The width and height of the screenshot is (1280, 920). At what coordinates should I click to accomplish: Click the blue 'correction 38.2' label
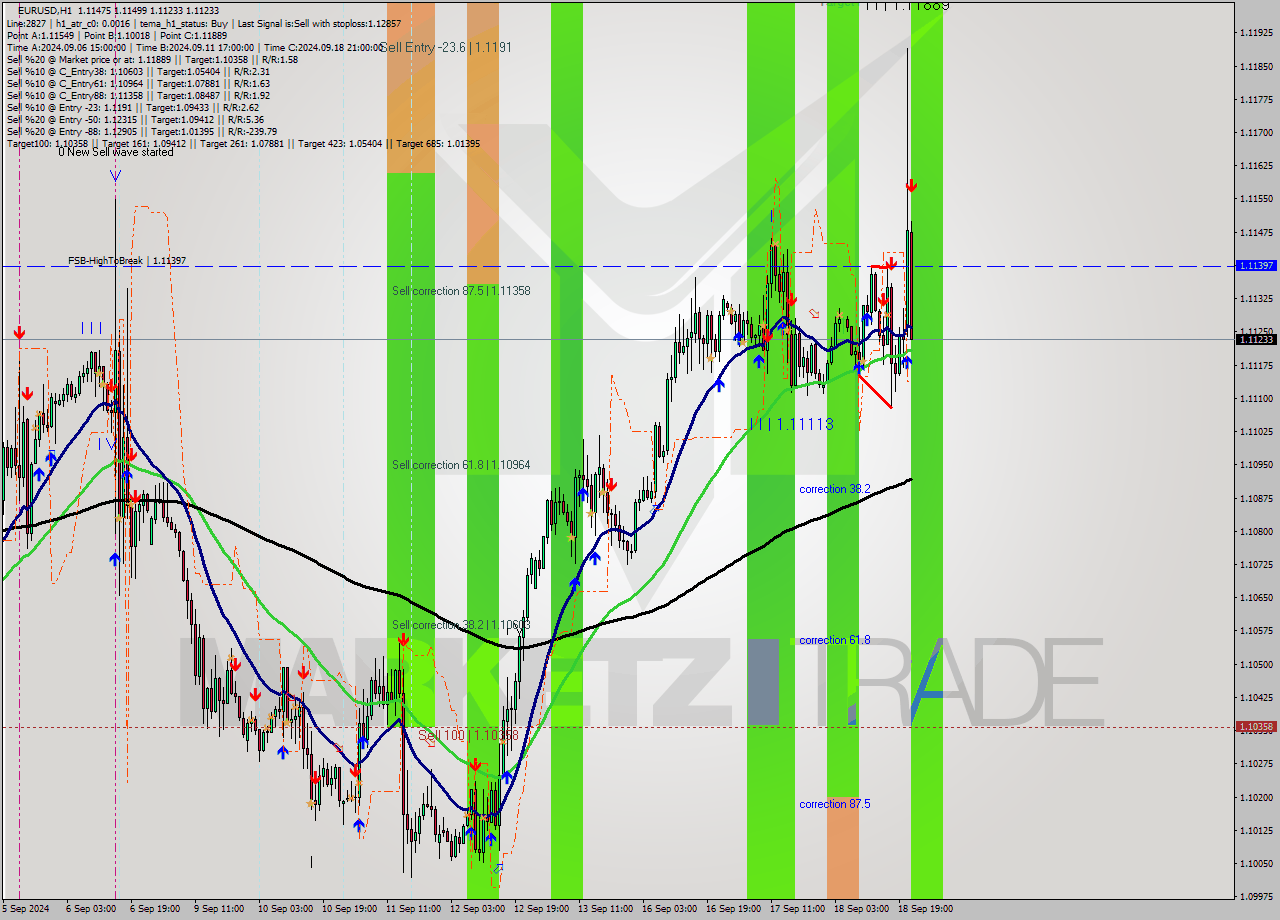835,489
